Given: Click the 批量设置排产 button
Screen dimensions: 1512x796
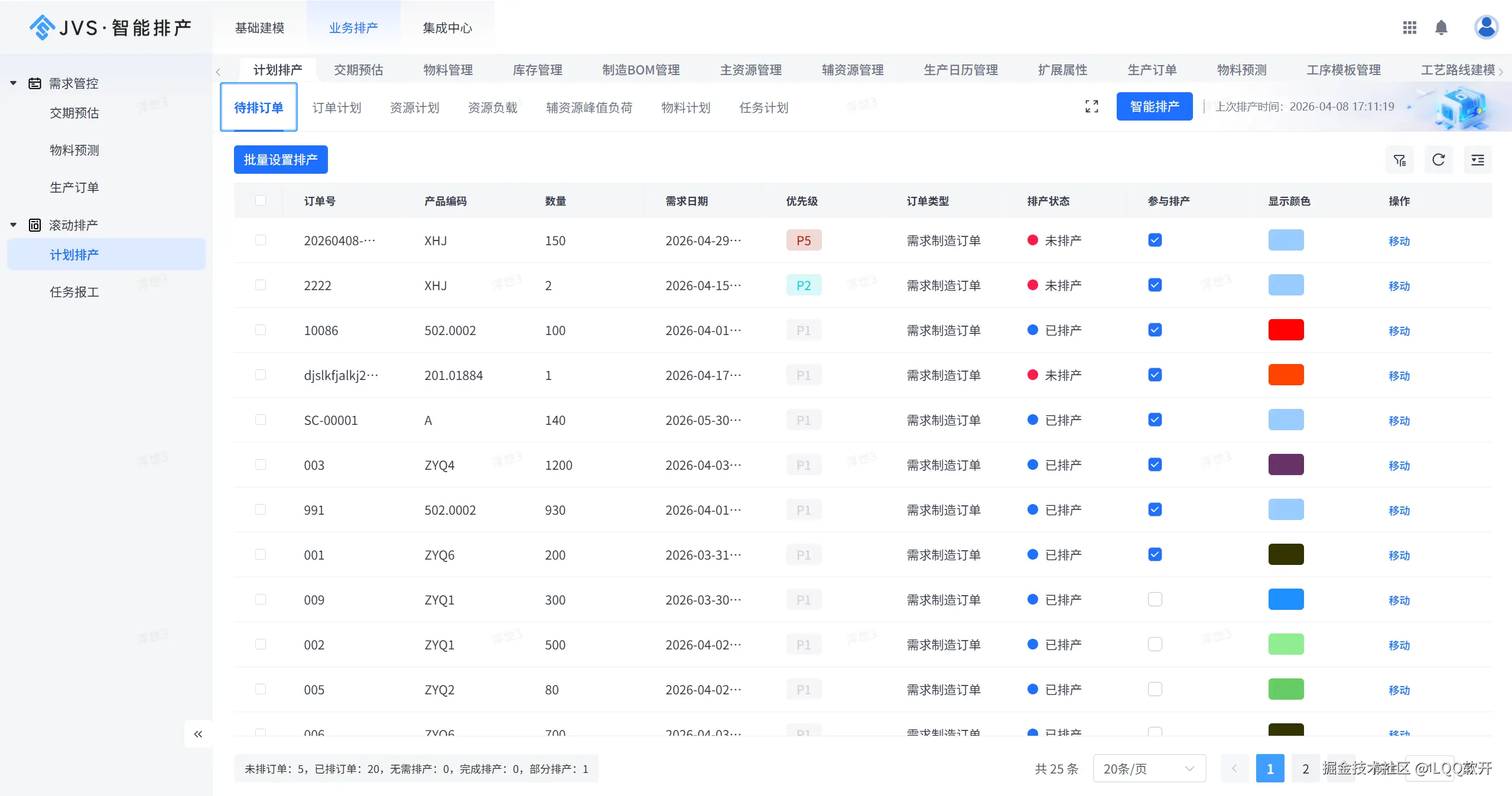Looking at the screenshot, I should (281, 160).
